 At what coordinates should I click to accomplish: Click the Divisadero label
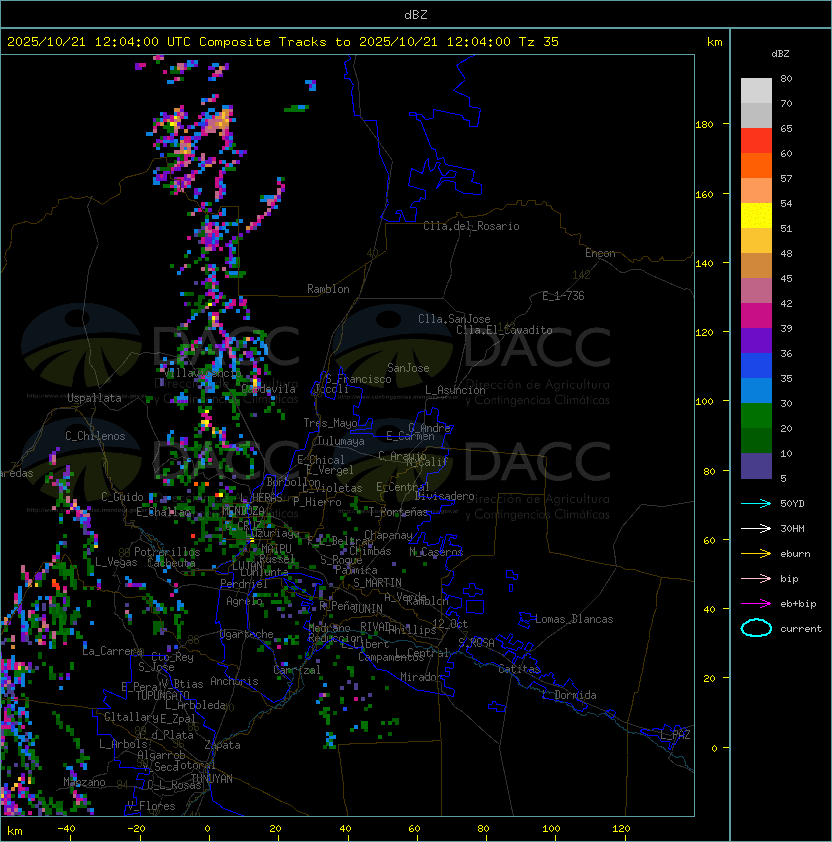click(445, 496)
